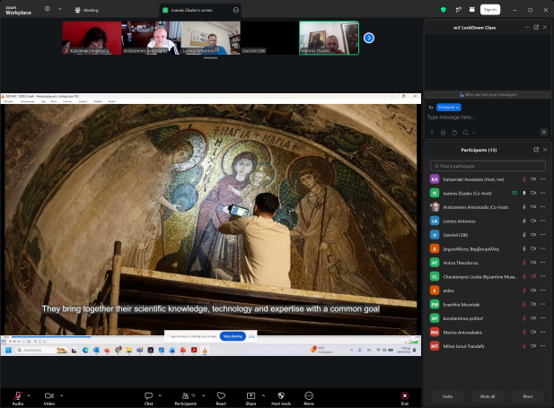Image resolution: width=554 pixels, height=408 pixels.
Task: Click the Invite button
Action: click(x=447, y=396)
